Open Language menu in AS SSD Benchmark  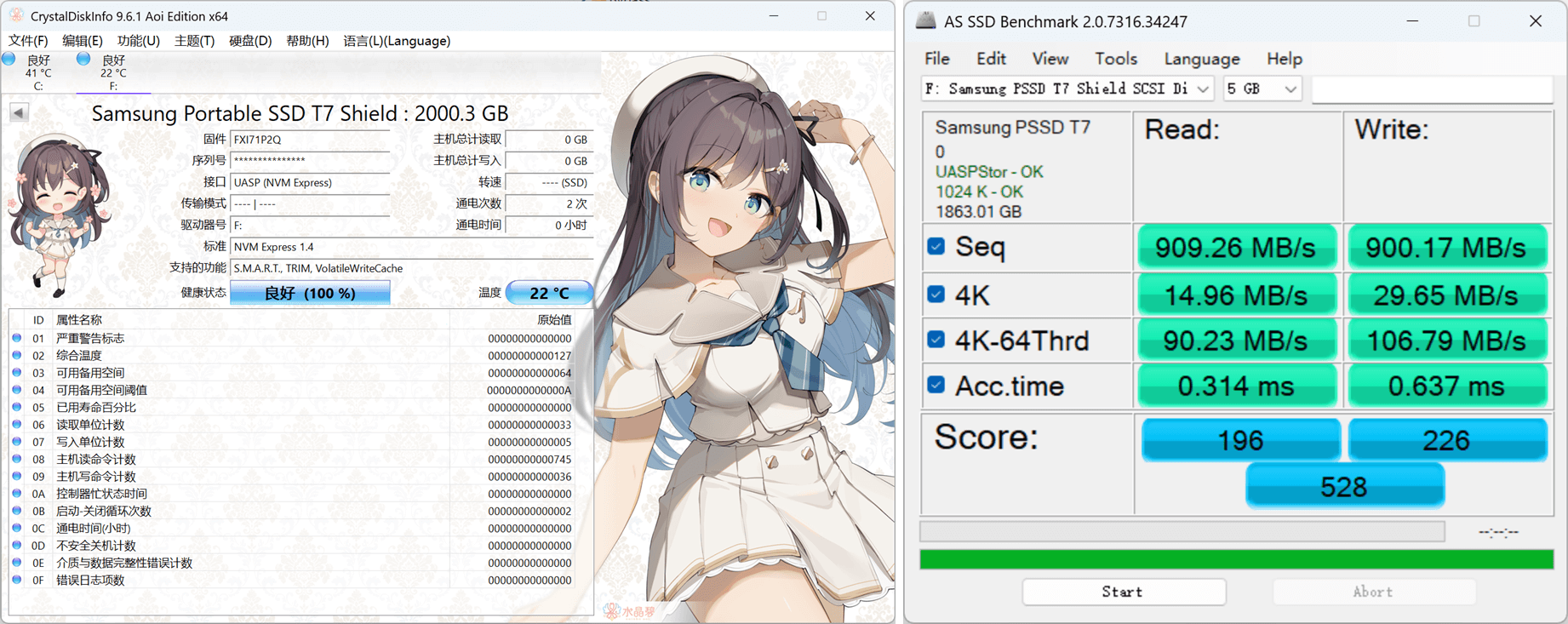tap(1202, 59)
